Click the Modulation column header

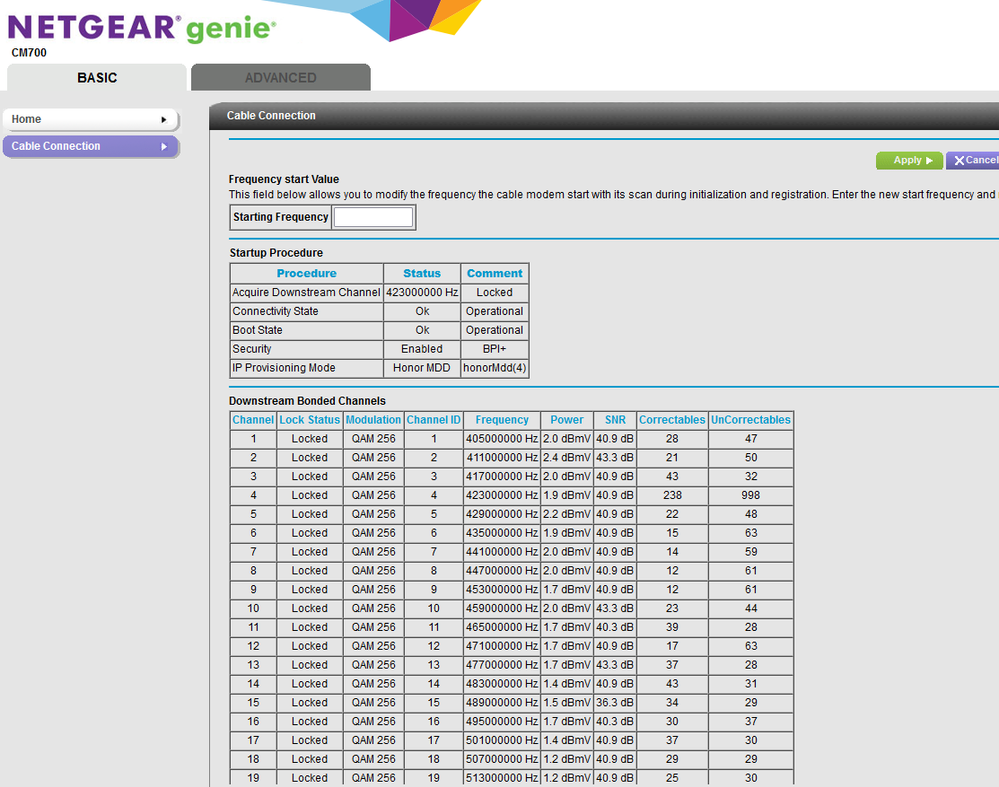point(373,420)
